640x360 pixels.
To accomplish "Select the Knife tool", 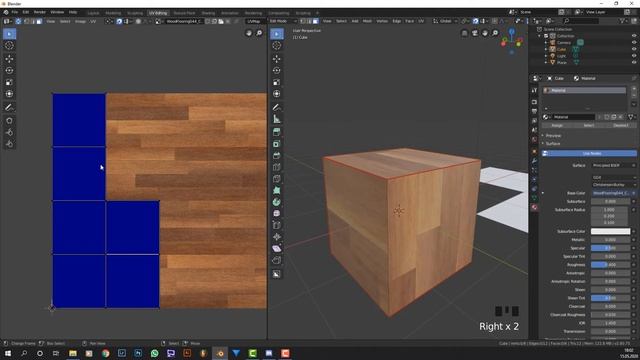I will pos(277,179).
